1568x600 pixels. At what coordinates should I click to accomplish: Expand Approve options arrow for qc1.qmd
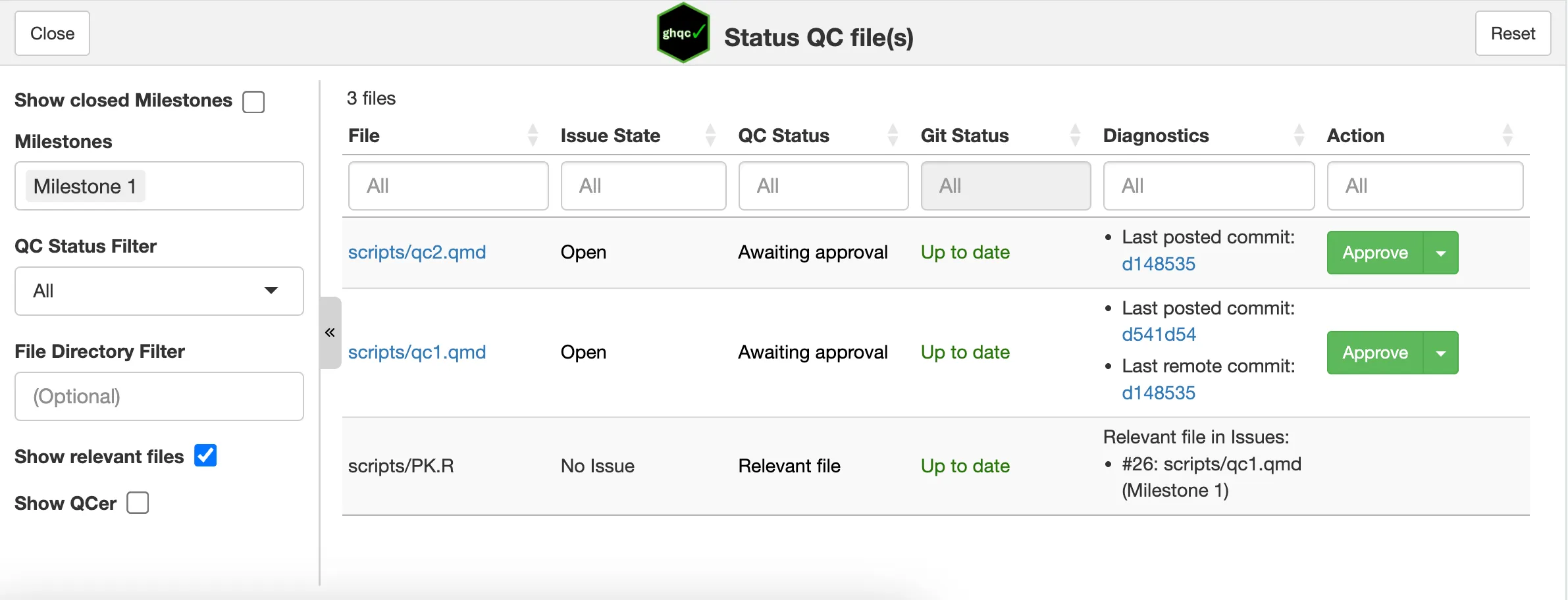click(x=1441, y=353)
